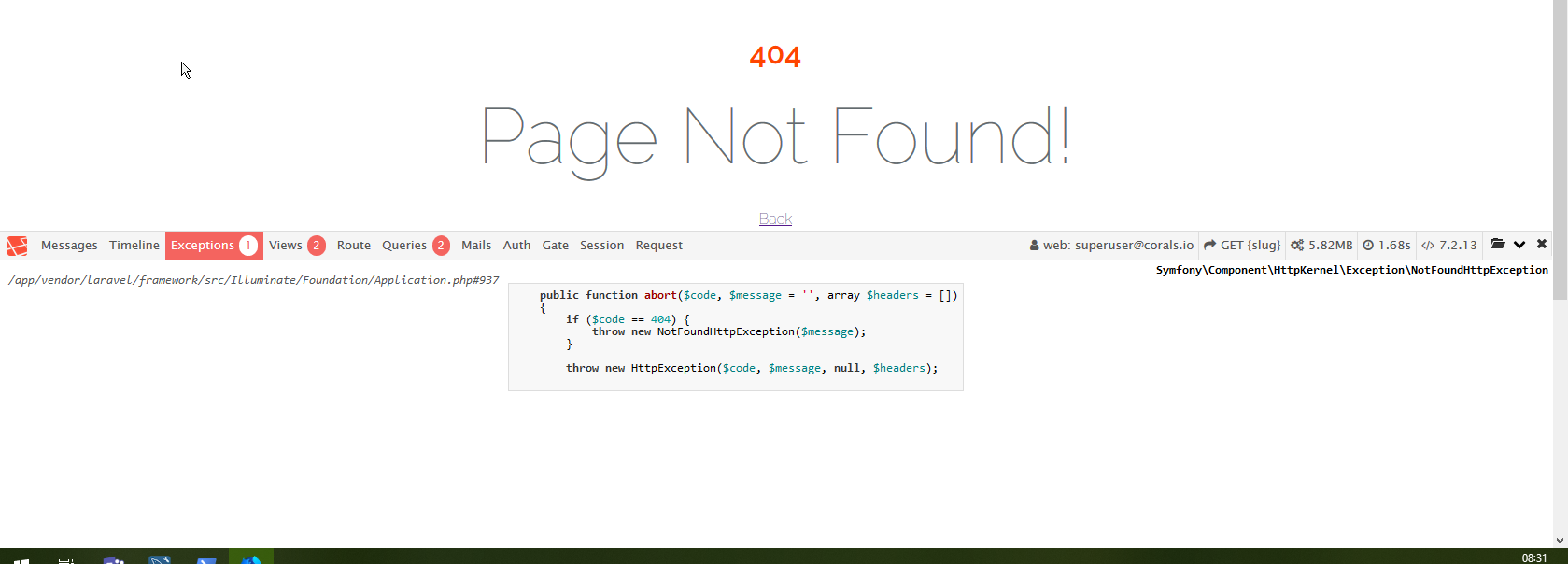Viewport: 1568px width, 564px height.
Task: Click the page scroll down arrow
Action: (x=1560, y=540)
